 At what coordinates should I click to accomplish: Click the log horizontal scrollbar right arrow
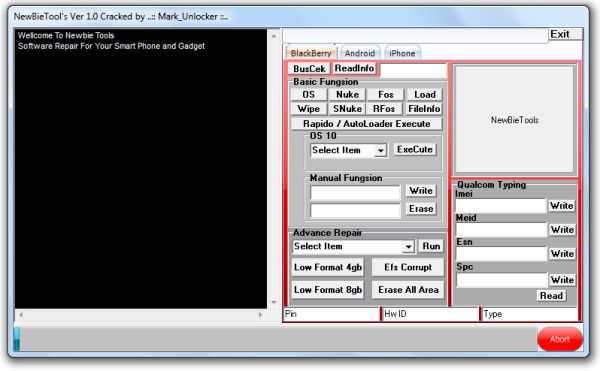(x=261, y=315)
